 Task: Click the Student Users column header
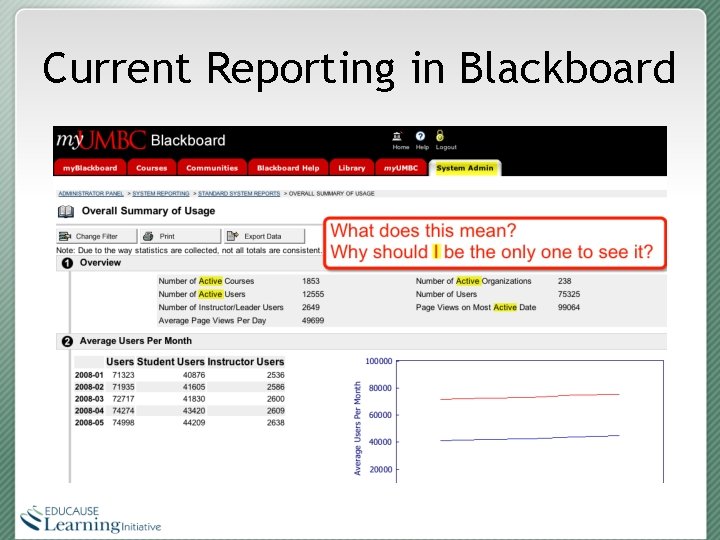pyautogui.click(x=171, y=362)
